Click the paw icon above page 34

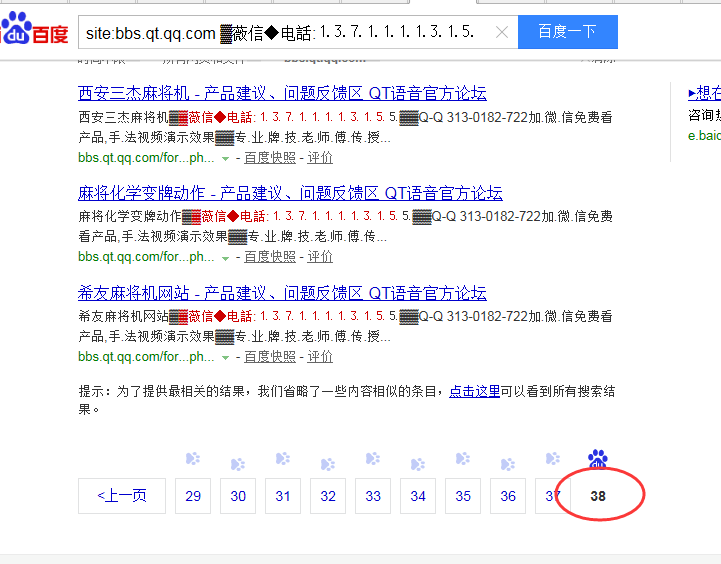click(418, 464)
